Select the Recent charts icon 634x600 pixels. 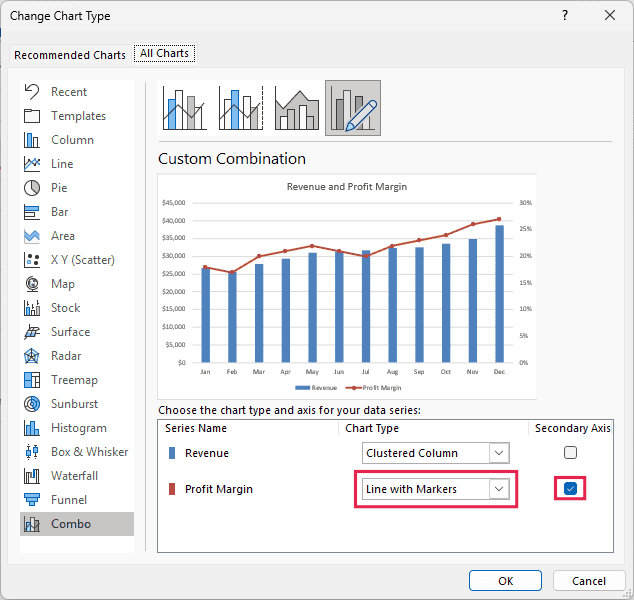(32, 92)
